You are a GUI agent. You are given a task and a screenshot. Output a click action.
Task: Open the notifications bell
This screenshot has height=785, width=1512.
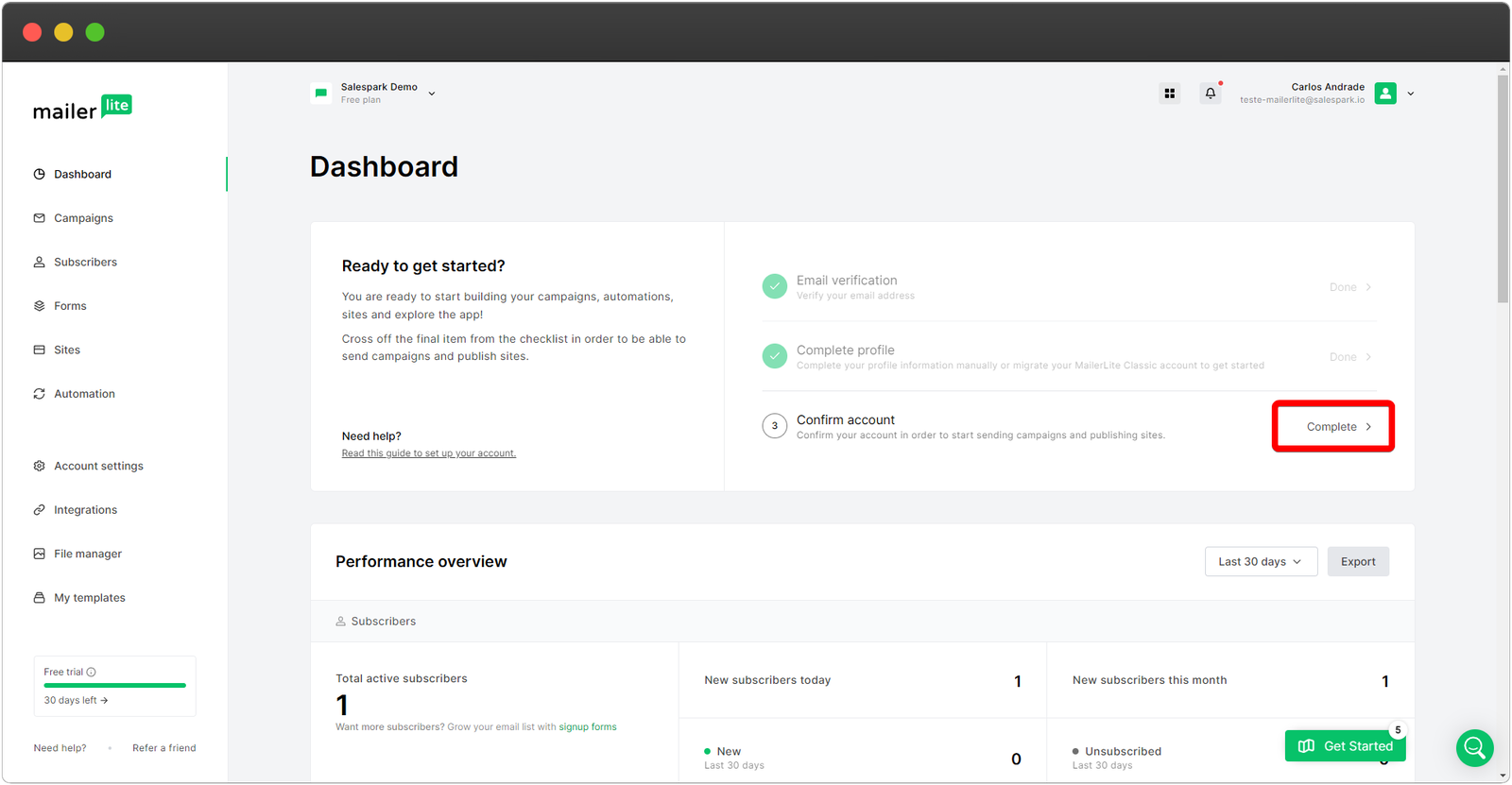pyautogui.click(x=1210, y=94)
